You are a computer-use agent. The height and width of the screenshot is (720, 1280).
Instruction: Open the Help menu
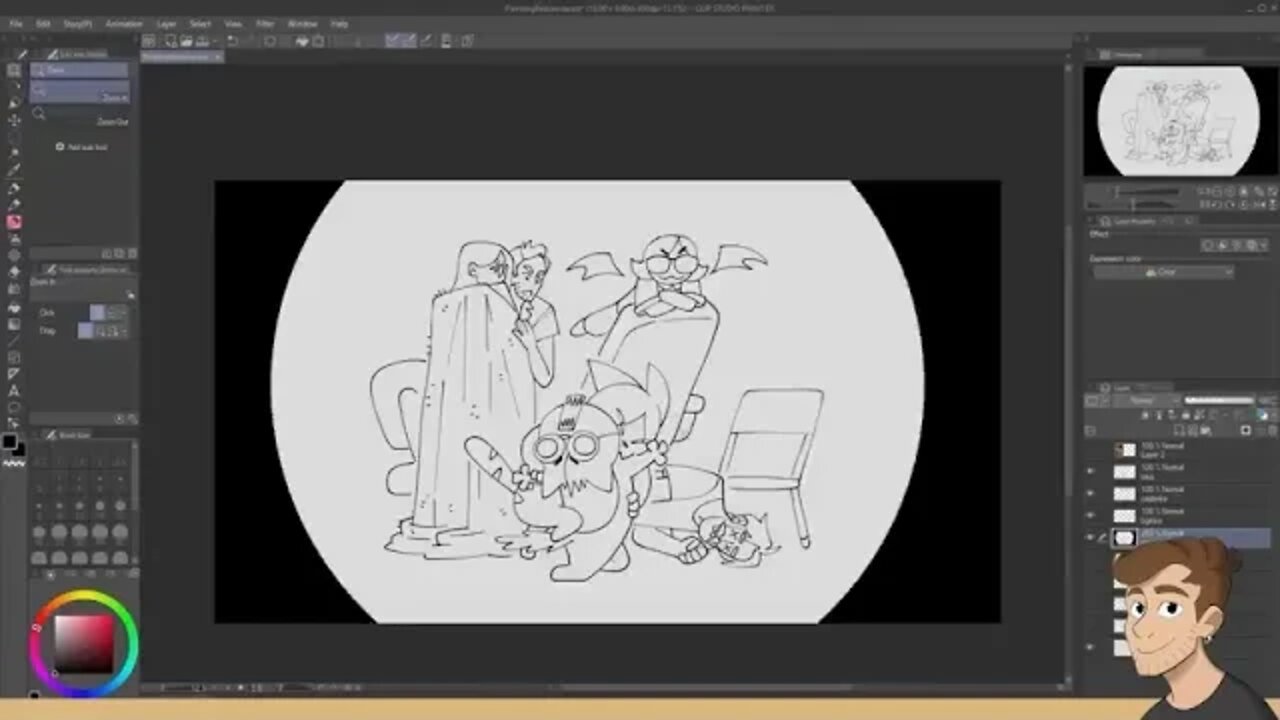coord(339,23)
